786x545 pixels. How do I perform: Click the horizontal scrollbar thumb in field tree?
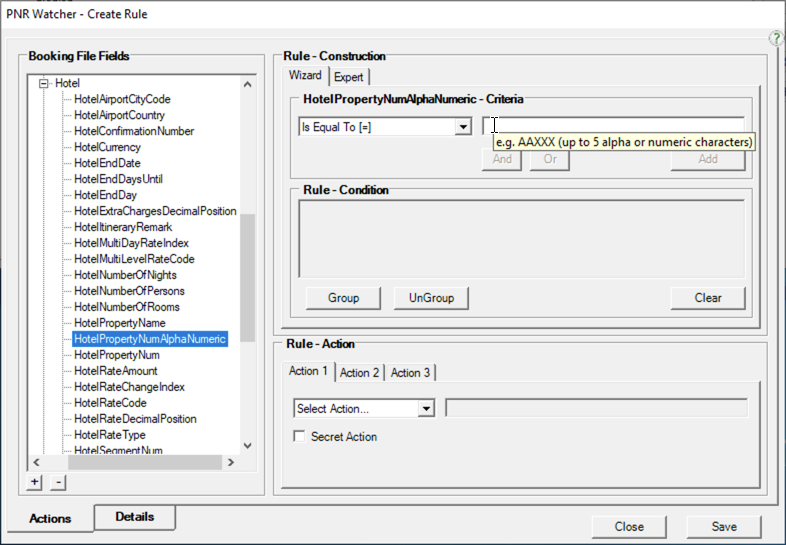[145, 462]
